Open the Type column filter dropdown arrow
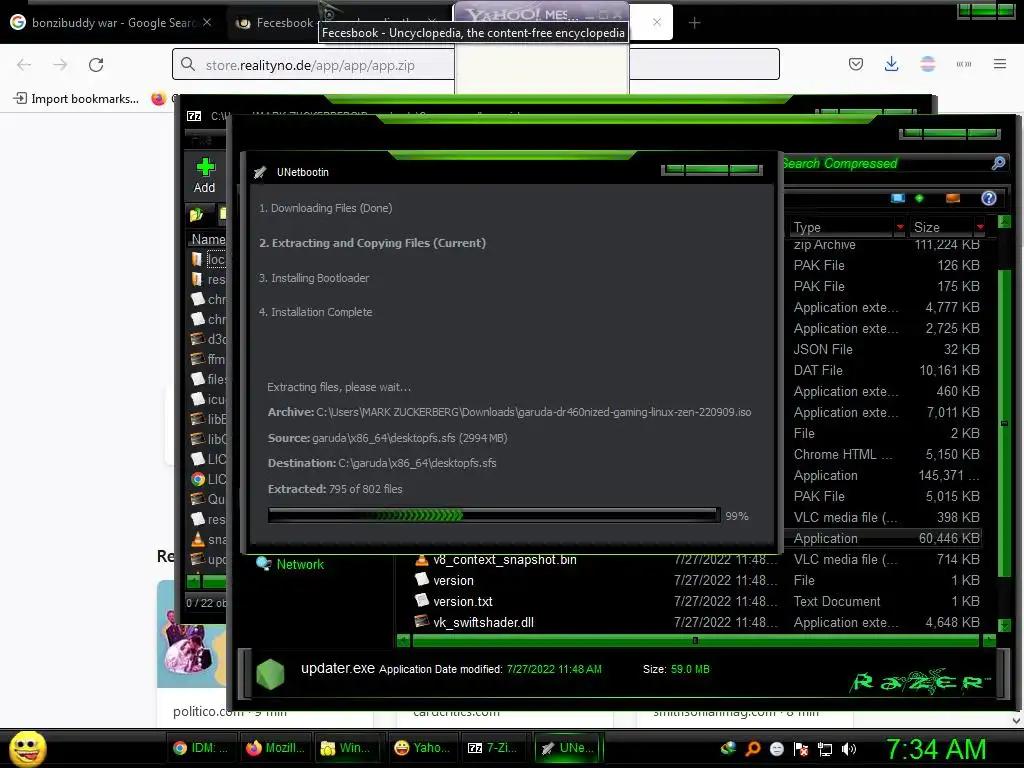This screenshot has height=768, width=1024. click(x=900, y=227)
